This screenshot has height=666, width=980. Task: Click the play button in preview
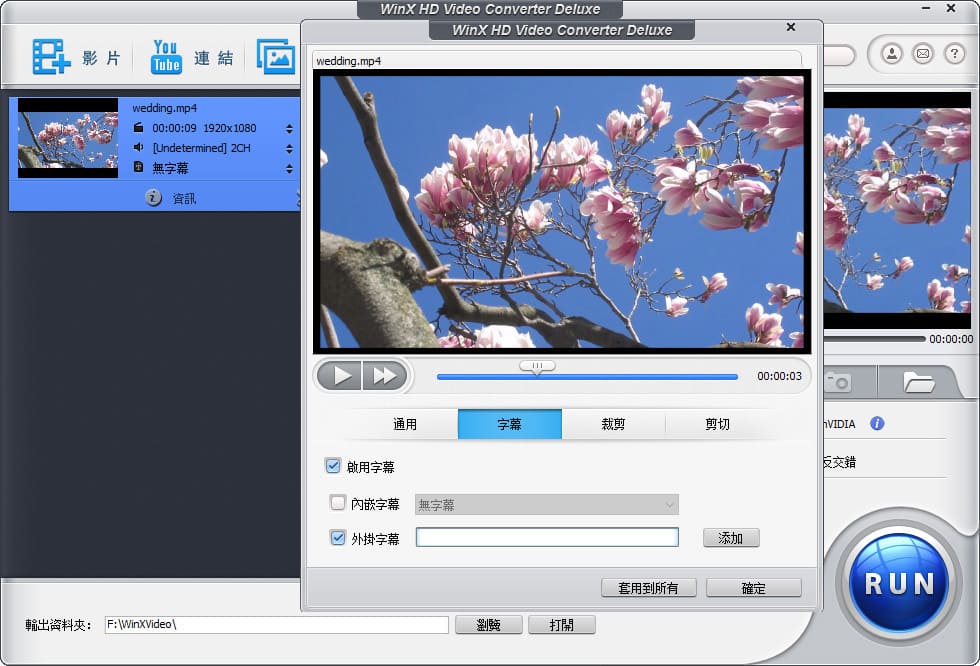coord(342,376)
